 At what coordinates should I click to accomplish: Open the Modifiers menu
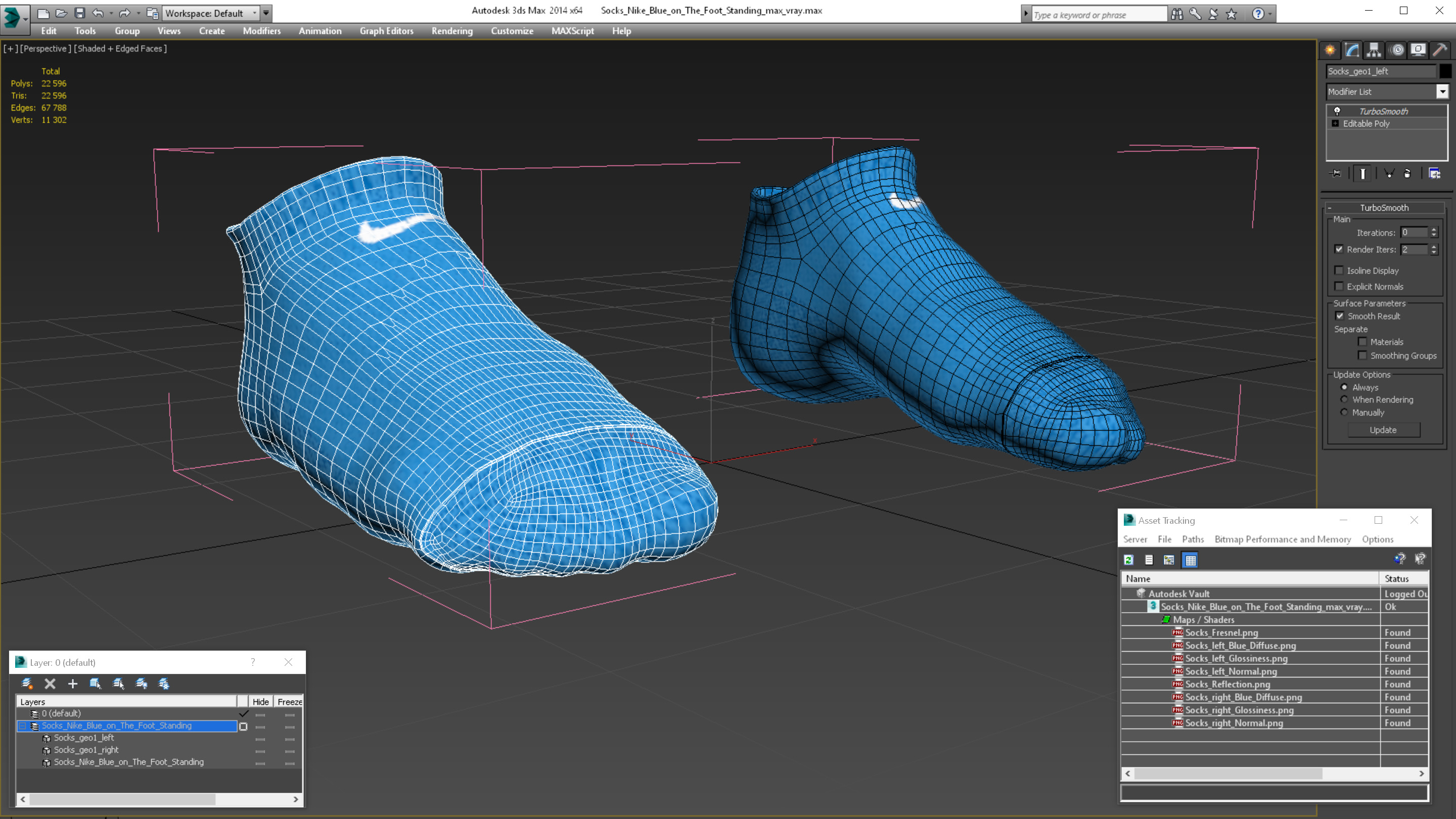click(262, 31)
